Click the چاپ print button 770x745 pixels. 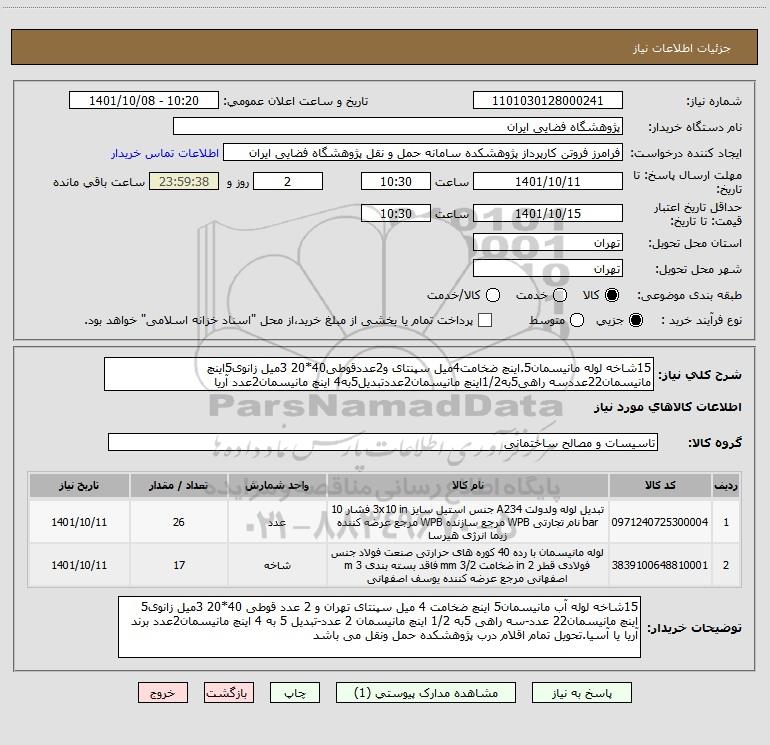click(x=295, y=692)
